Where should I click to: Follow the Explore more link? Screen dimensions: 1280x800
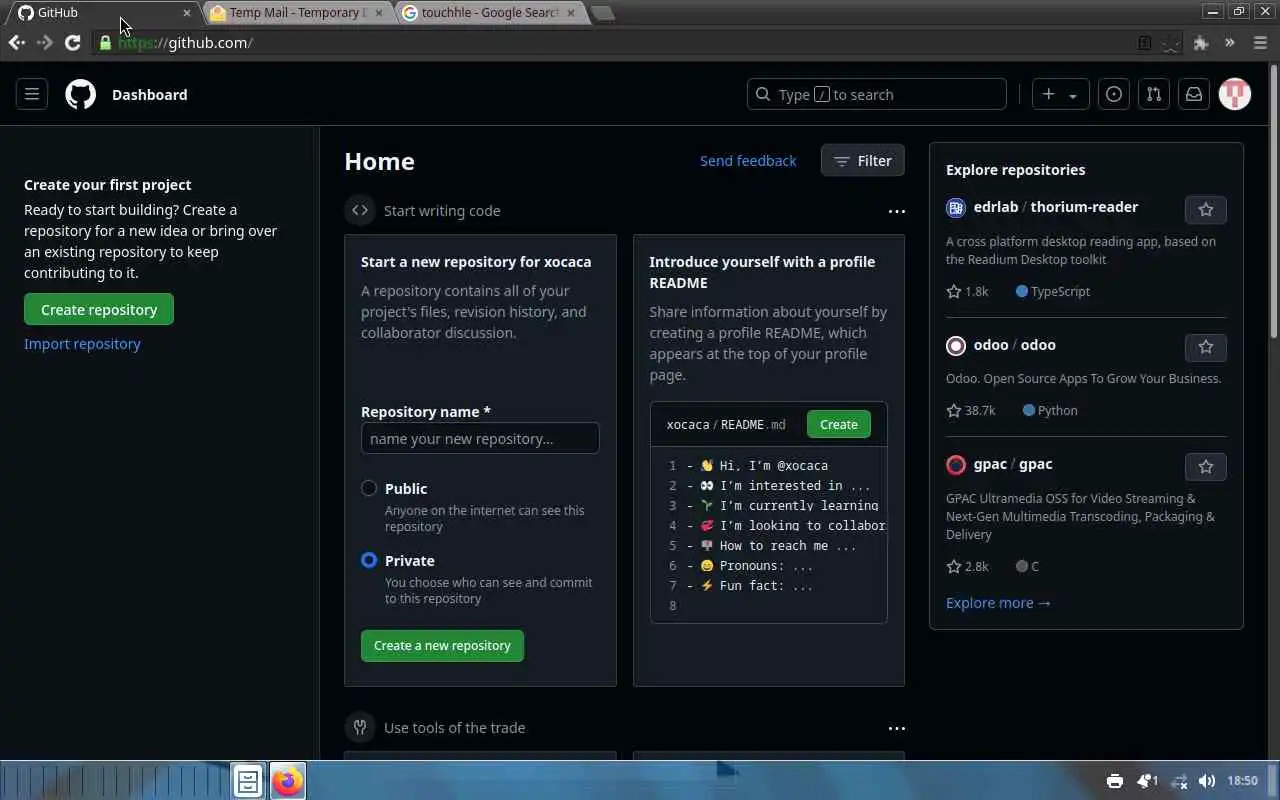(998, 602)
